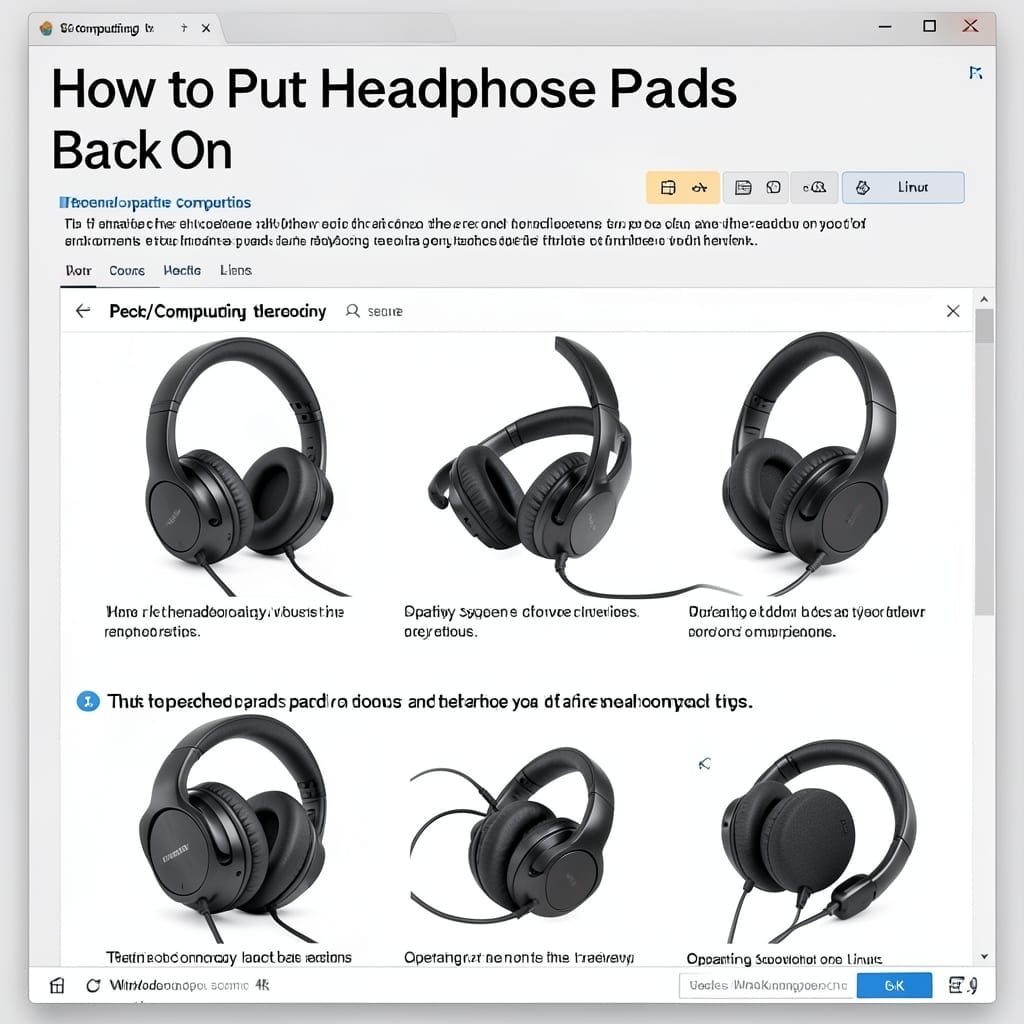Click the list layout icon in gray toolbar
Viewport: 1024px width, 1024px height.
click(x=743, y=188)
